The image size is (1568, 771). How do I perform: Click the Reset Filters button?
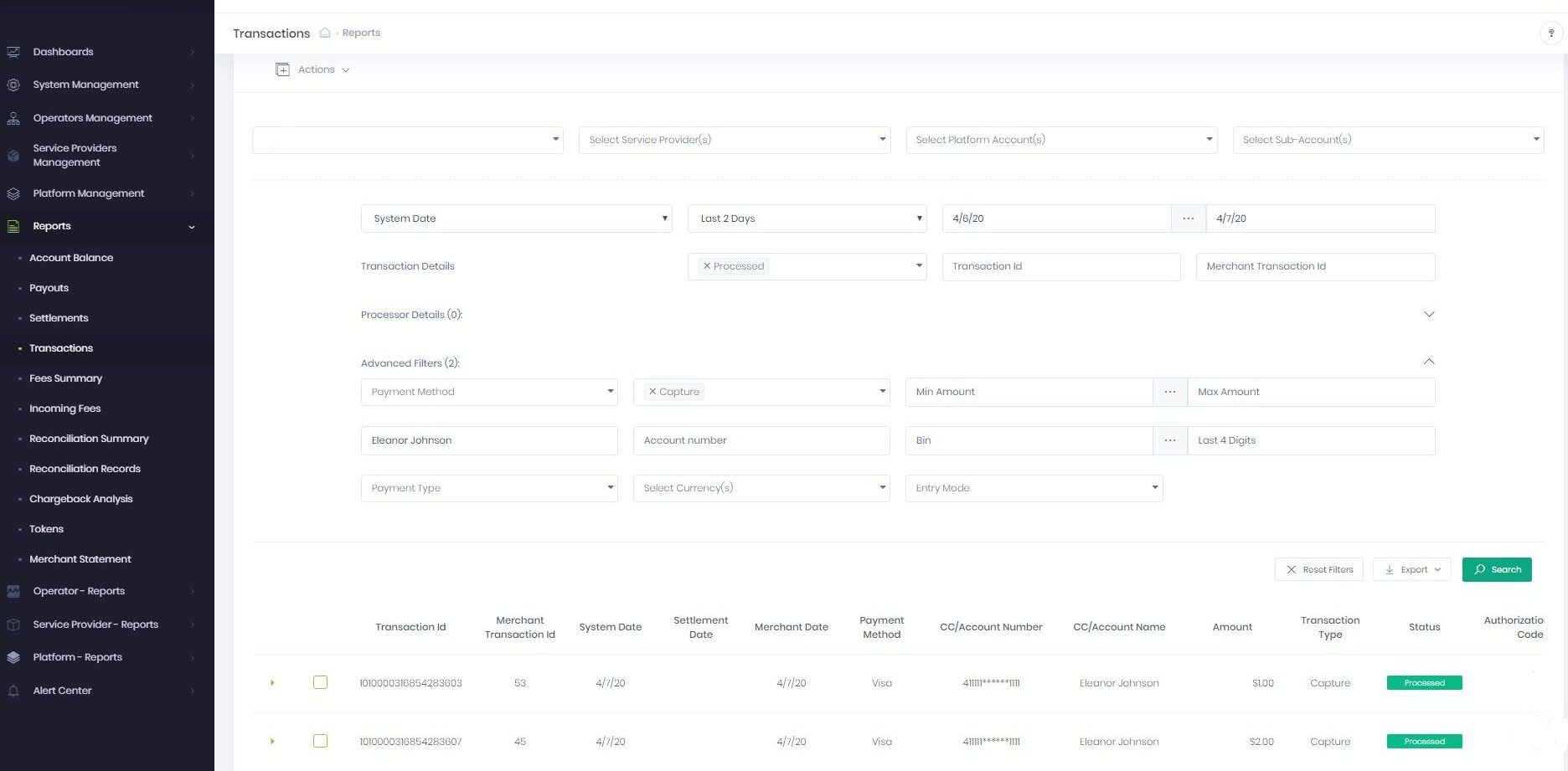(1318, 569)
